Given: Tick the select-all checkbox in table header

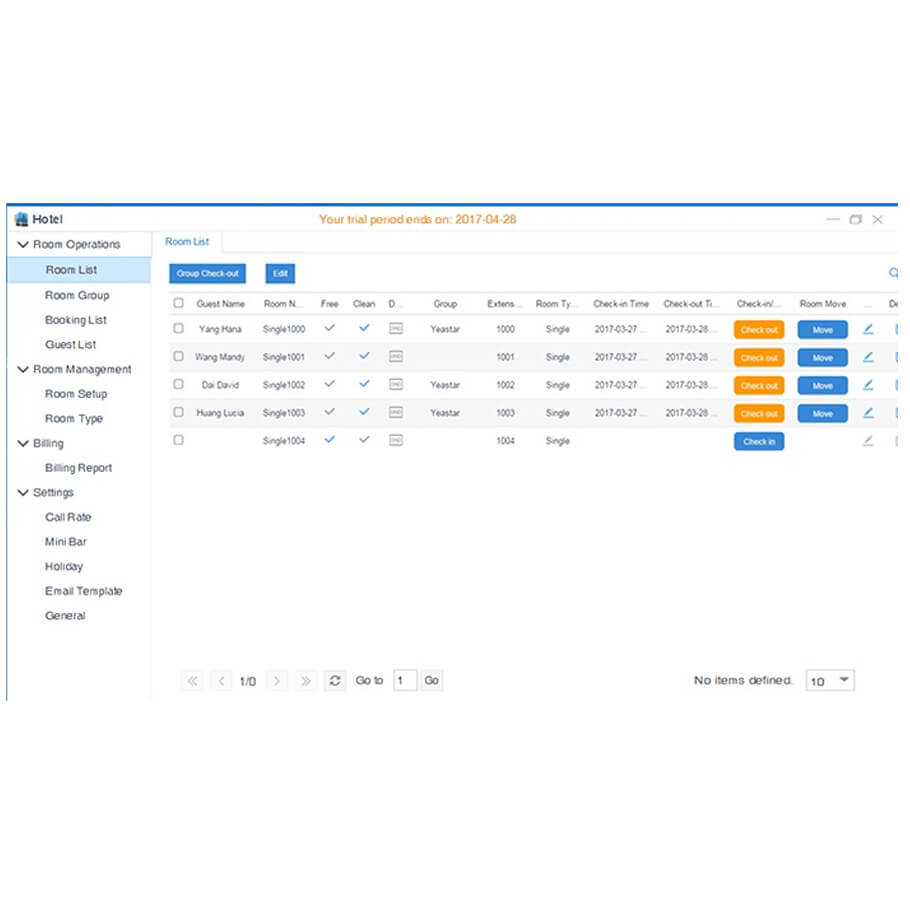Looking at the screenshot, I should pyautogui.click(x=179, y=303).
